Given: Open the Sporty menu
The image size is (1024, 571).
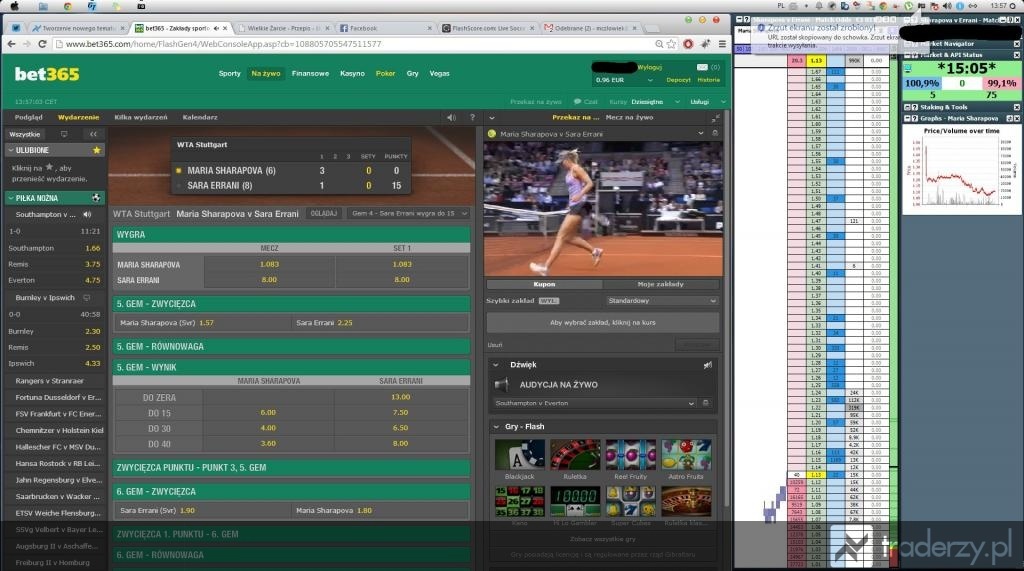Looking at the screenshot, I should pyautogui.click(x=229, y=74).
